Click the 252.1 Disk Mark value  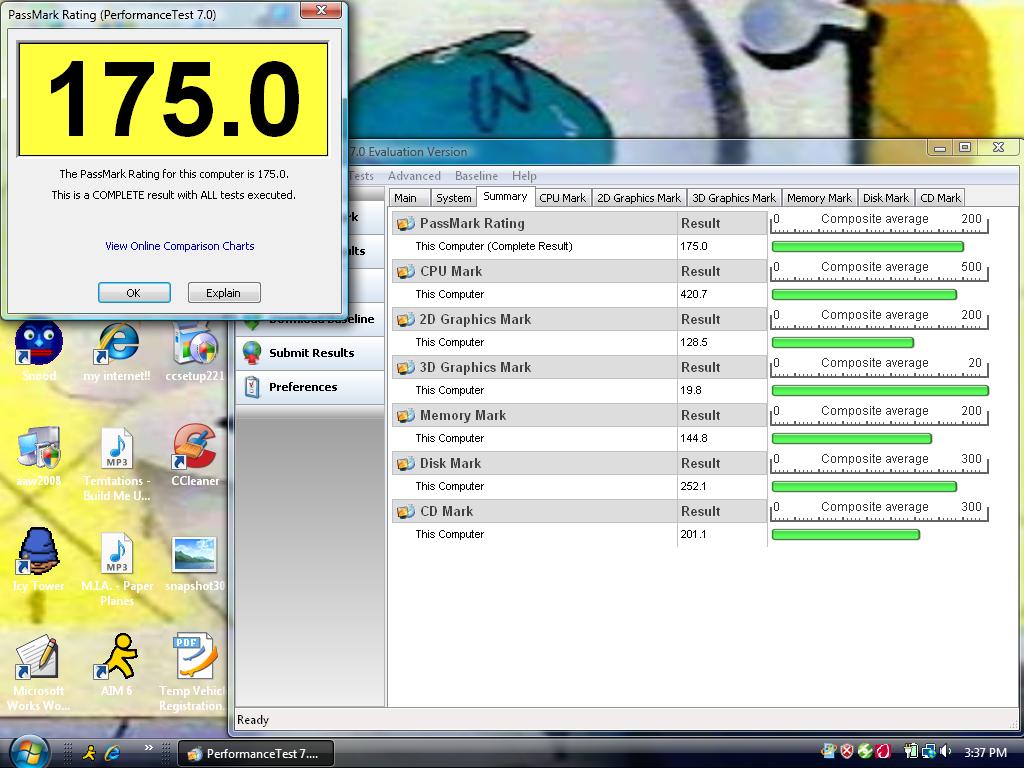click(x=693, y=487)
